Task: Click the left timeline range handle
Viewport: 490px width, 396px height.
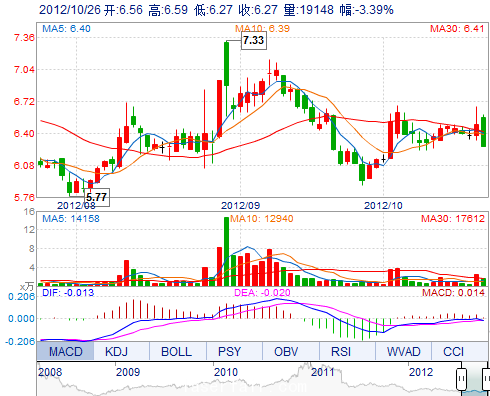Action: tap(461, 379)
